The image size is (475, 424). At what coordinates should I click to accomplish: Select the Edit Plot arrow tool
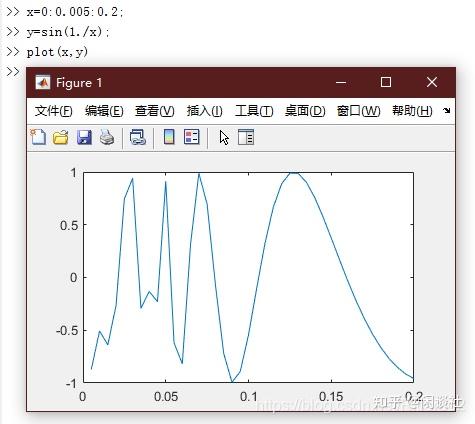click(x=224, y=137)
